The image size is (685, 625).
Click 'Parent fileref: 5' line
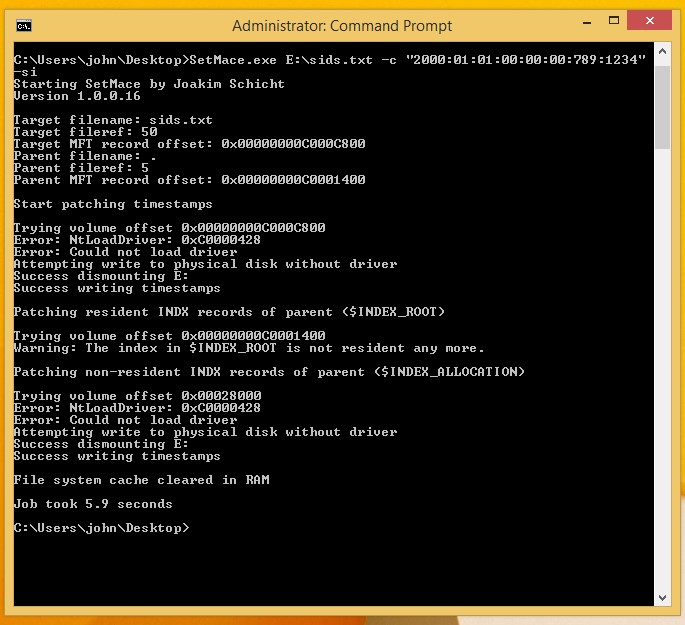81,168
